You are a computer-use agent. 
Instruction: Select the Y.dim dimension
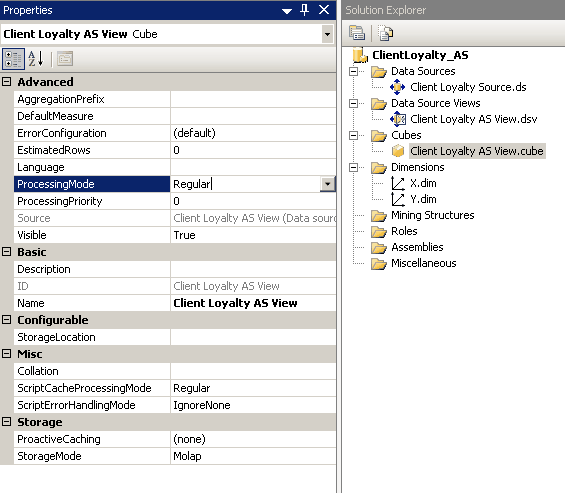click(423, 199)
